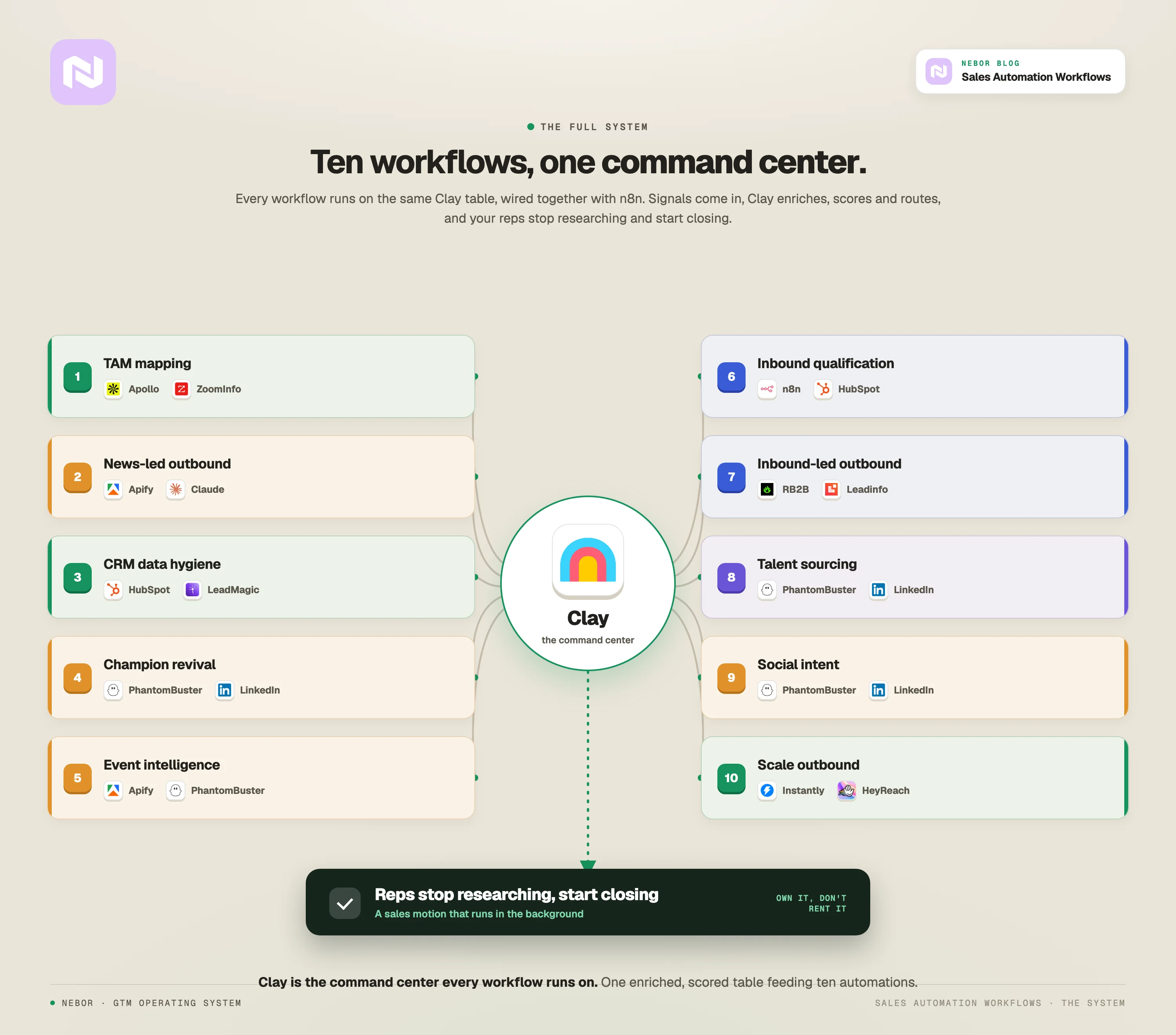Click the Apify icon in News-led outbound
This screenshot has width=1176, height=1035.
(113, 490)
